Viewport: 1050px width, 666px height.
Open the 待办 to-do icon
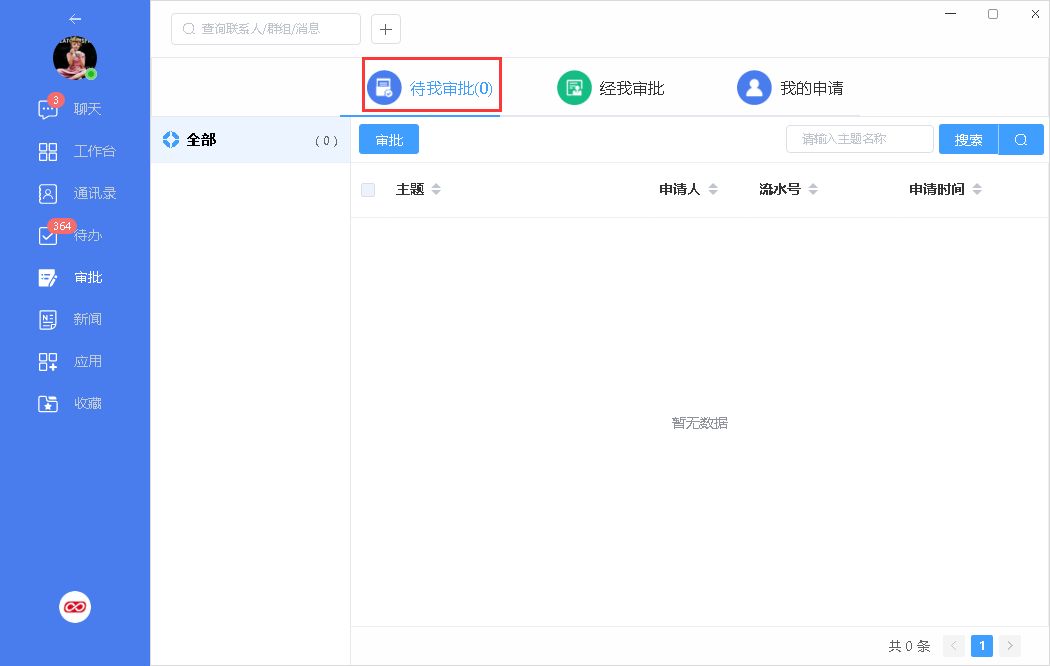point(48,236)
